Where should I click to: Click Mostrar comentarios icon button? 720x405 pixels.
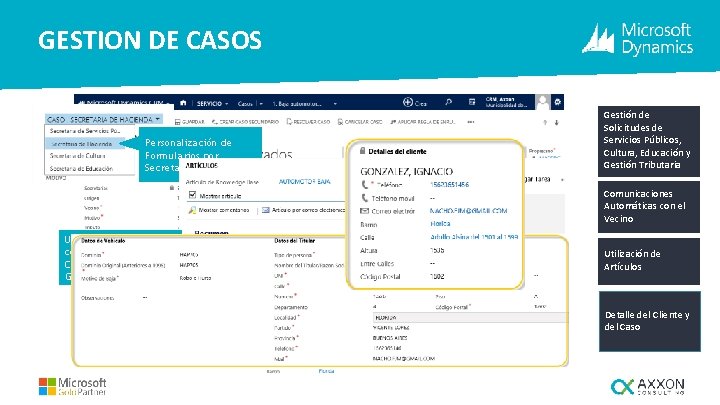(219, 210)
